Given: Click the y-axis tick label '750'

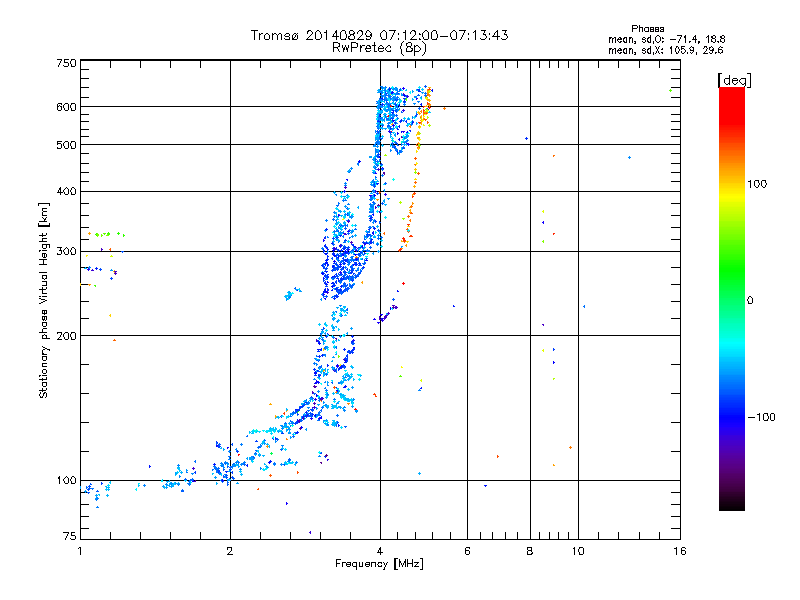Looking at the screenshot, I should 66,63.
